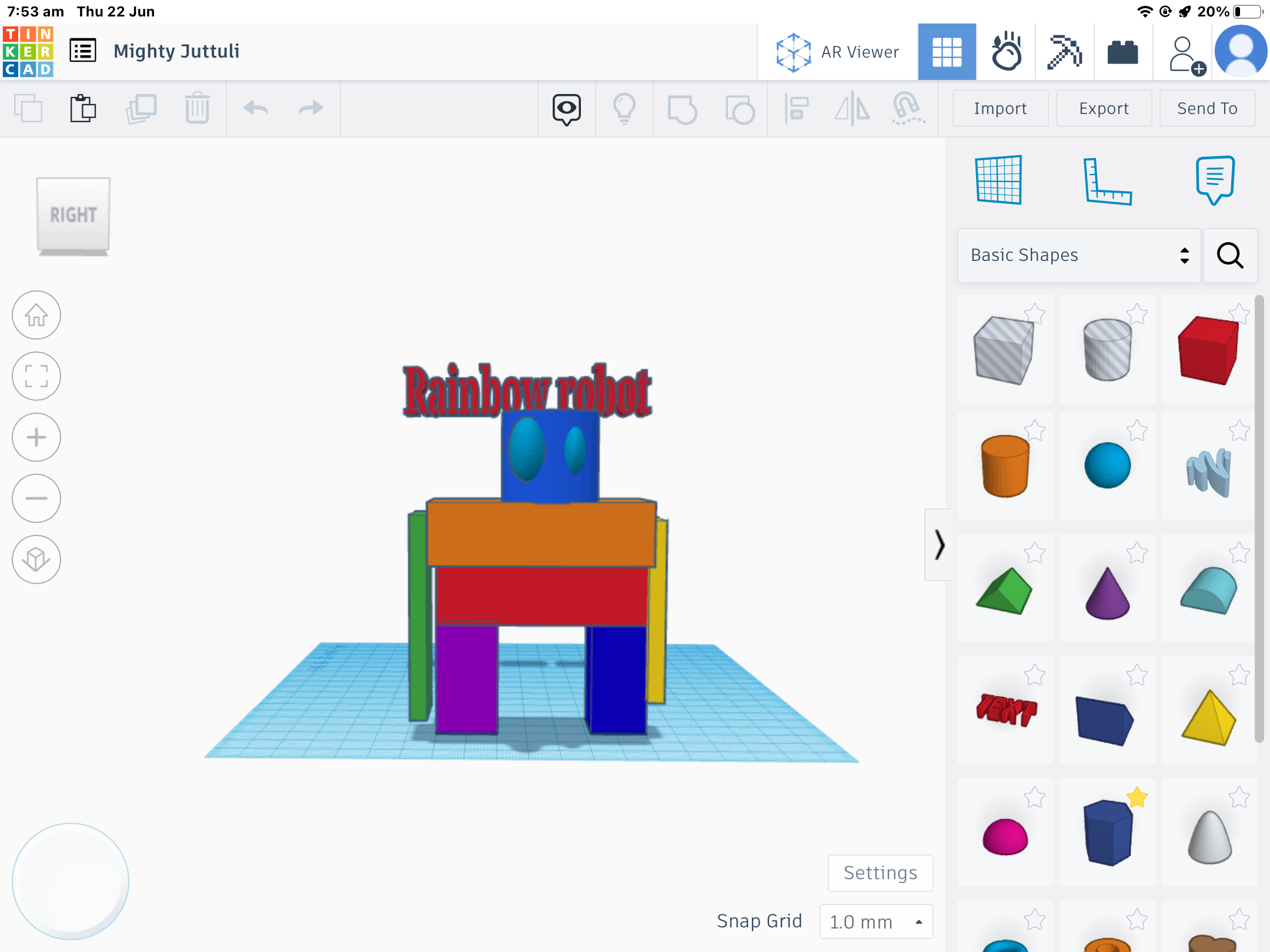The width and height of the screenshot is (1270, 952).
Task: Click the Settings button
Action: pyautogui.click(x=880, y=873)
